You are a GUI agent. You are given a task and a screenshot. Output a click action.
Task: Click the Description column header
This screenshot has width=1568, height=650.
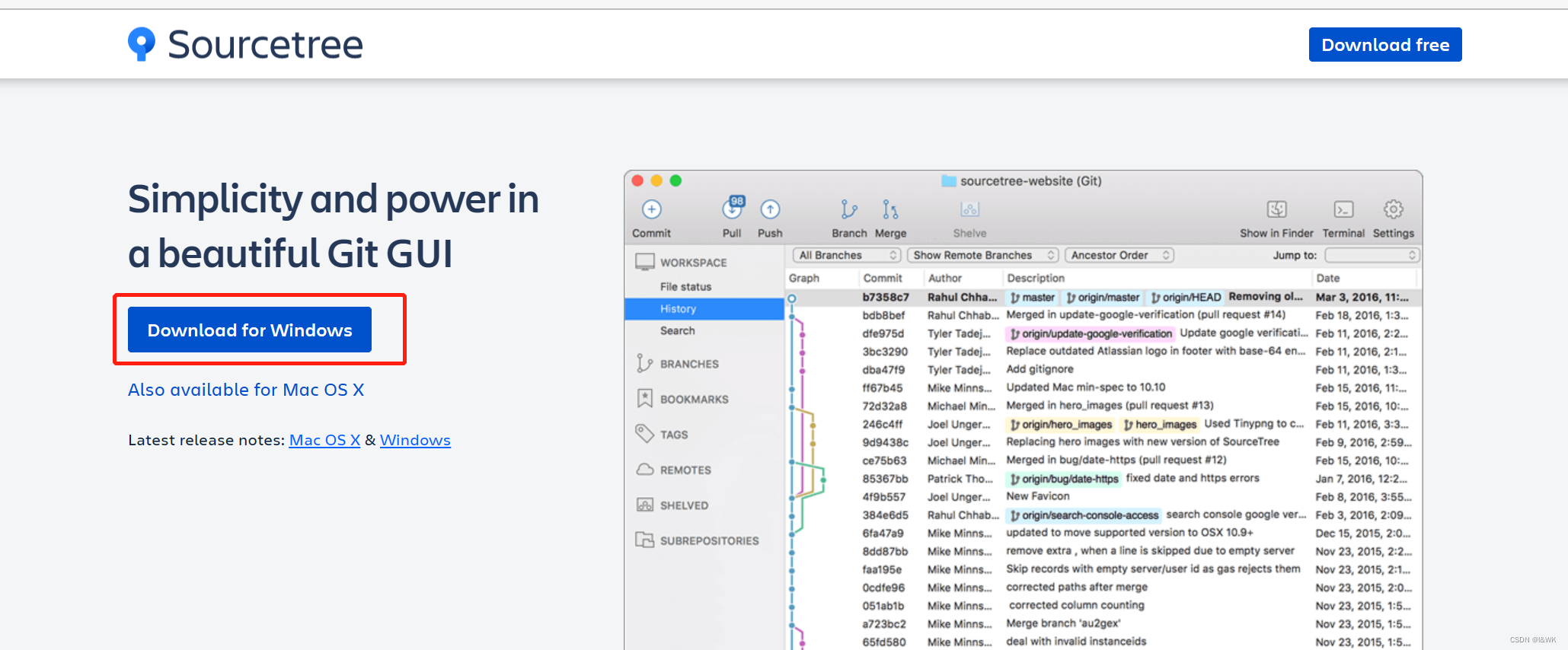click(1036, 278)
